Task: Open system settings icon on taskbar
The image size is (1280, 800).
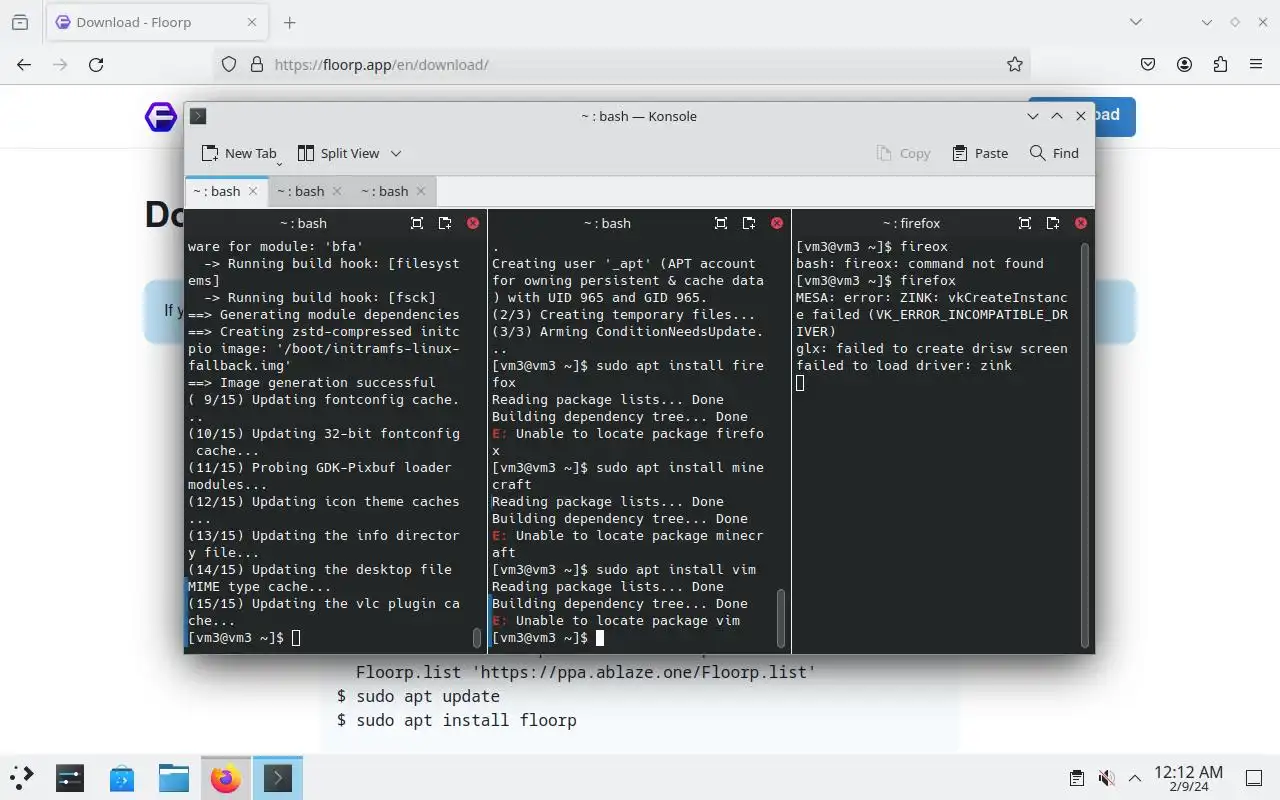Action: [70, 777]
